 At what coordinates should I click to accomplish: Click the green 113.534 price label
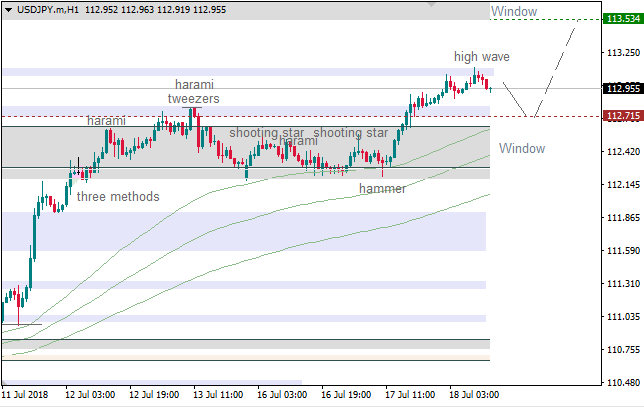(622, 19)
